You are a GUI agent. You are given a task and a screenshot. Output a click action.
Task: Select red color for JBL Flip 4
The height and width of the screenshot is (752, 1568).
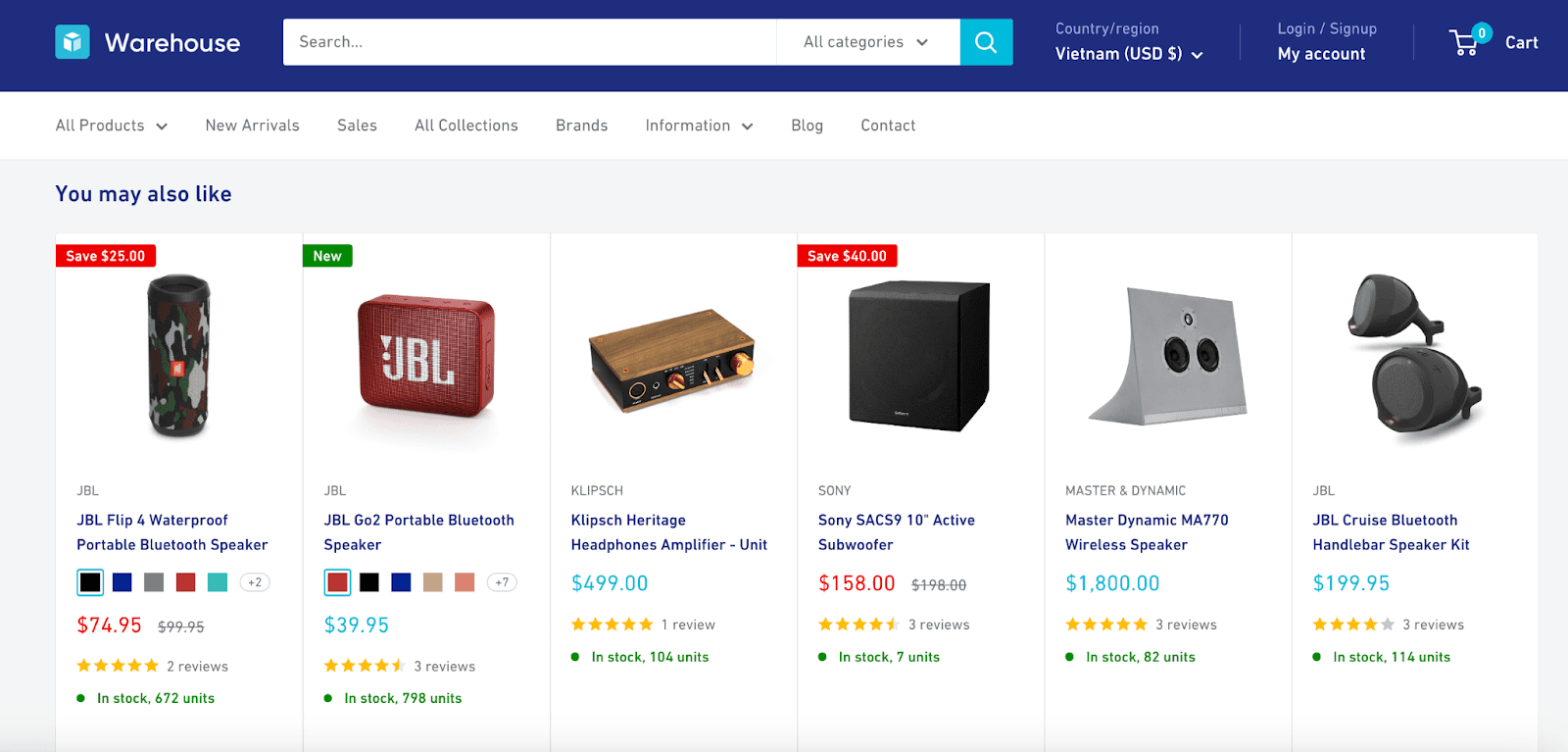[186, 582]
